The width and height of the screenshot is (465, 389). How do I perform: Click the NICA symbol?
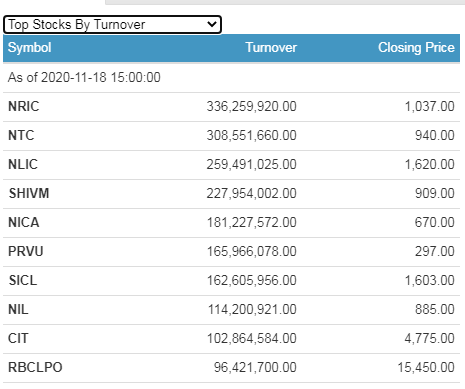coord(24,223)
